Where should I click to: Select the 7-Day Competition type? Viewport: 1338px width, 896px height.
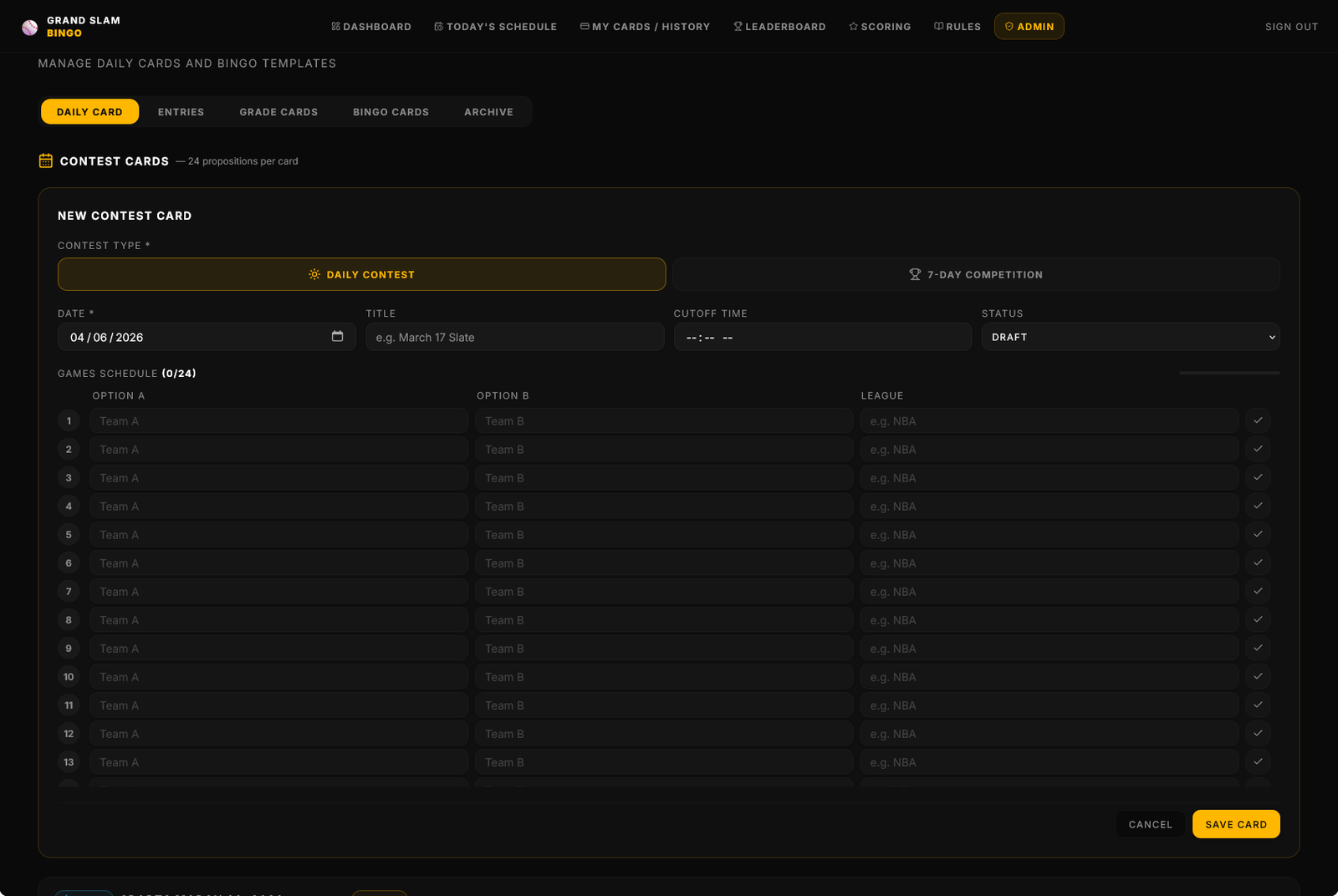pos(976,274)
